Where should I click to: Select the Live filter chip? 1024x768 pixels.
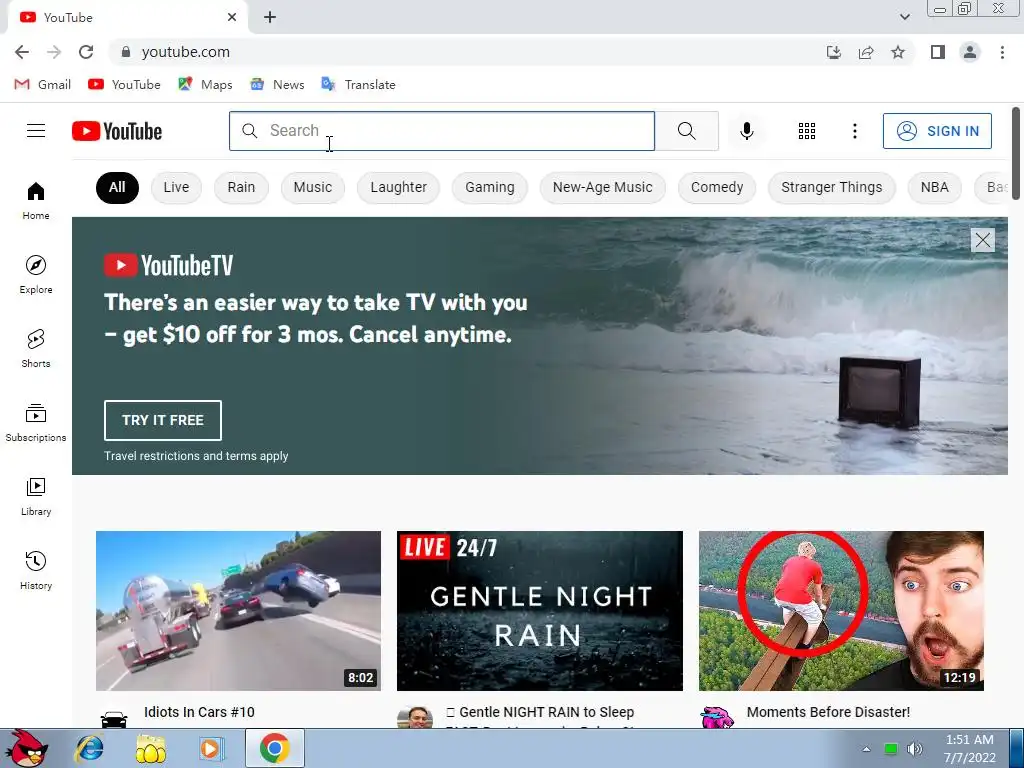pos(176,187)
